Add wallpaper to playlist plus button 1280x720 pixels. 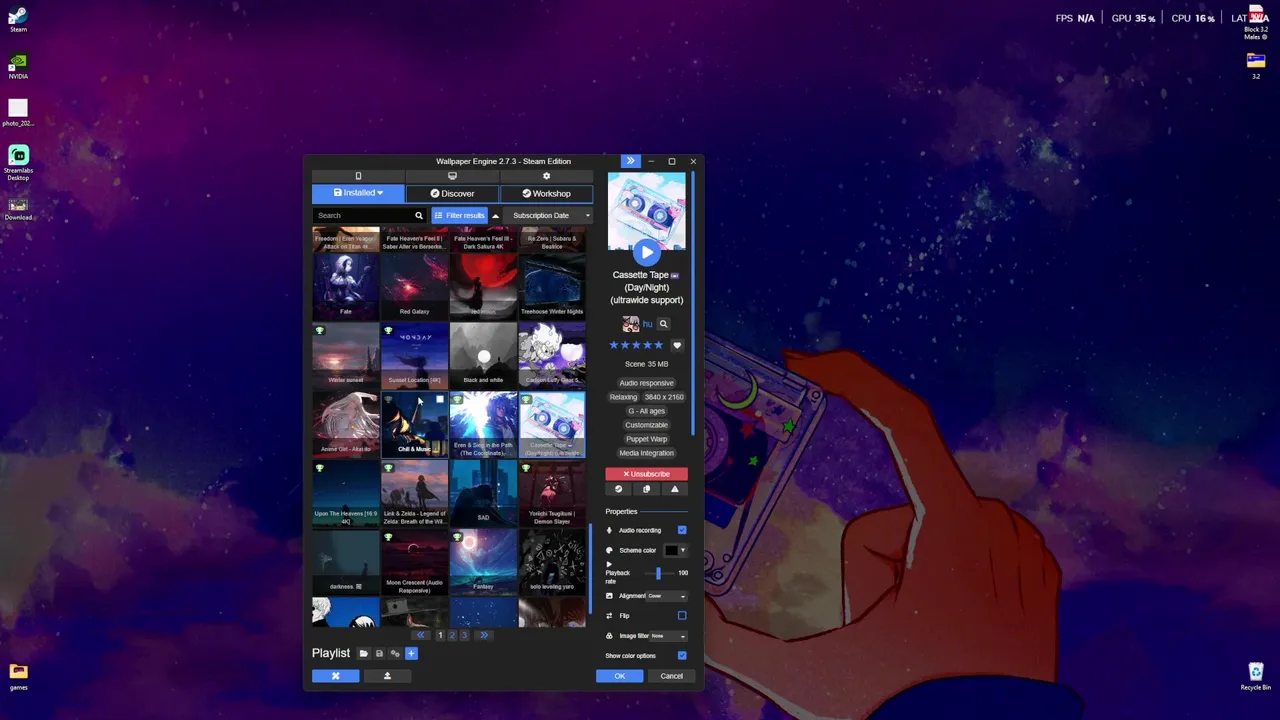tap(411, 653)
